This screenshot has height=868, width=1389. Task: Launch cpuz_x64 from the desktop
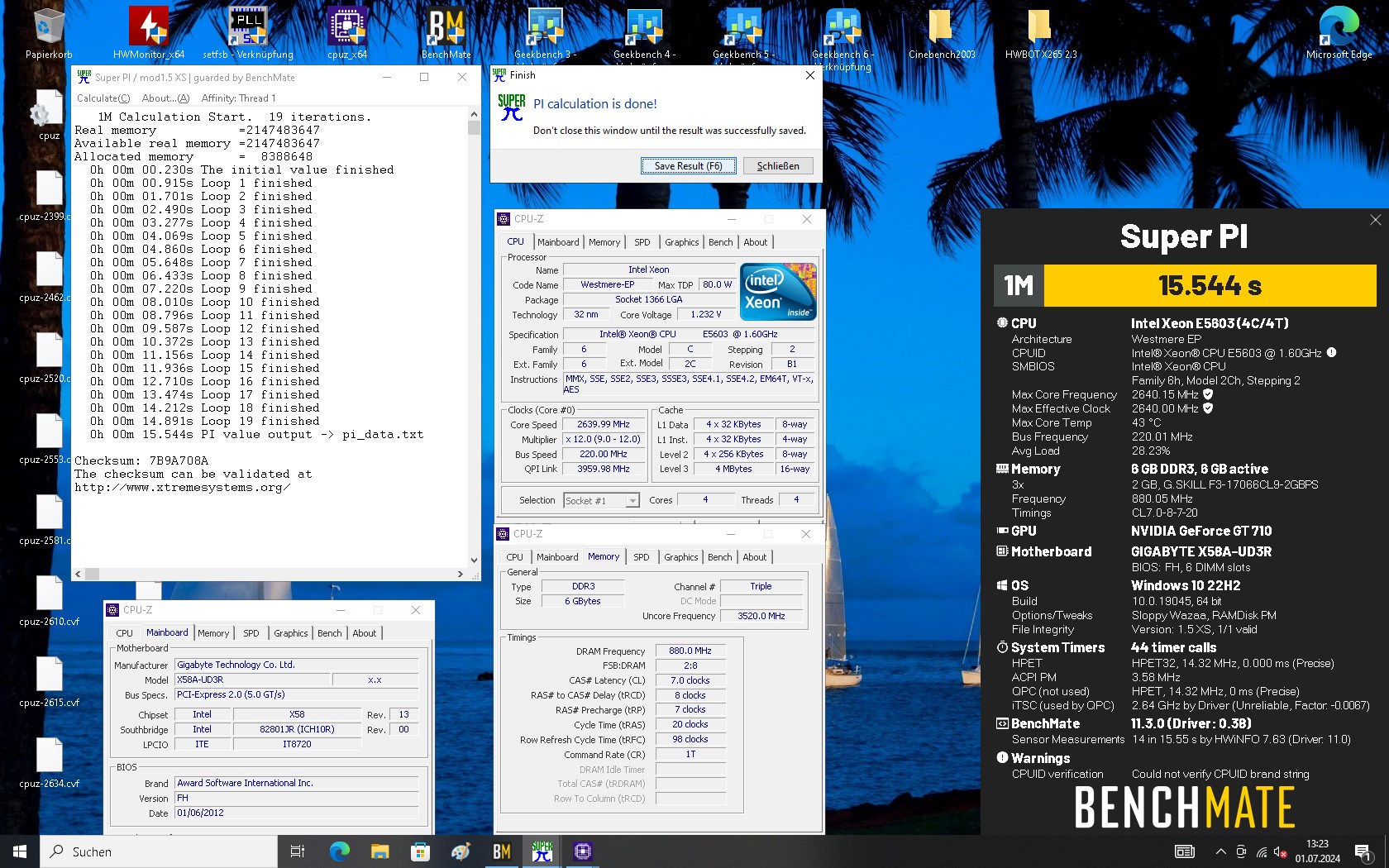point(347,33)
